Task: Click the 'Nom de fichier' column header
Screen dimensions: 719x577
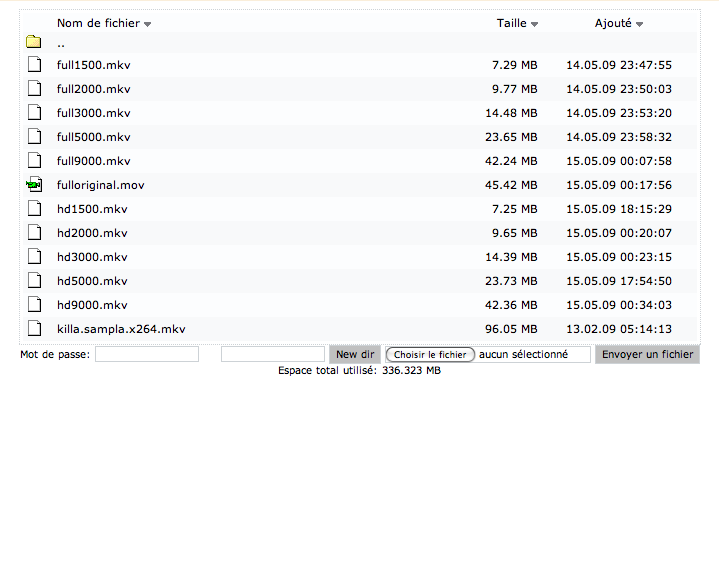Action: coord(98,23)
